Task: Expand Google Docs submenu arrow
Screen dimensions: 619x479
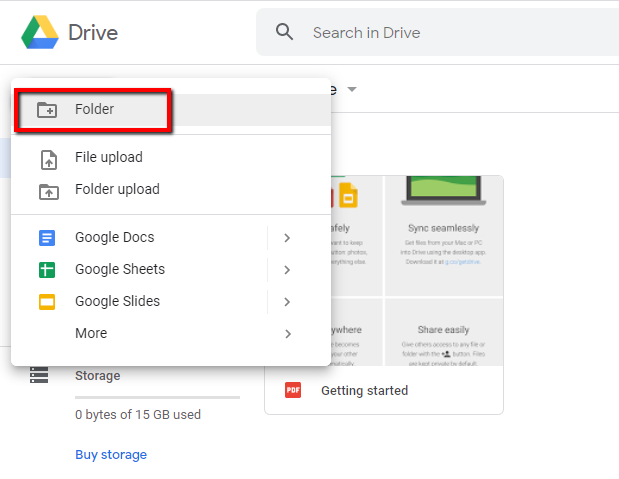Action: 287,238
